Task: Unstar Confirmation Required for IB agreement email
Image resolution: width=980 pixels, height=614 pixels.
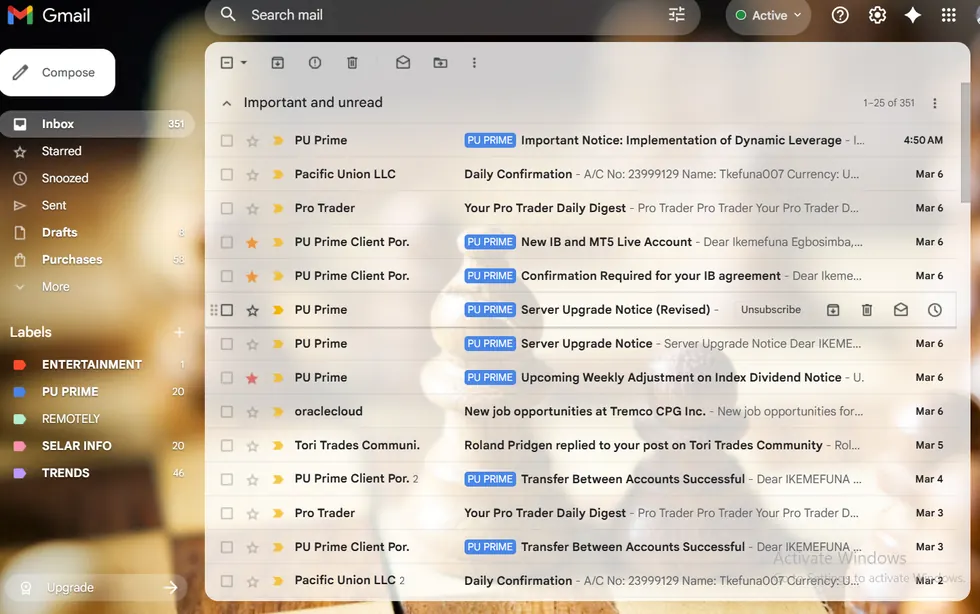Action: click(252, 276)
